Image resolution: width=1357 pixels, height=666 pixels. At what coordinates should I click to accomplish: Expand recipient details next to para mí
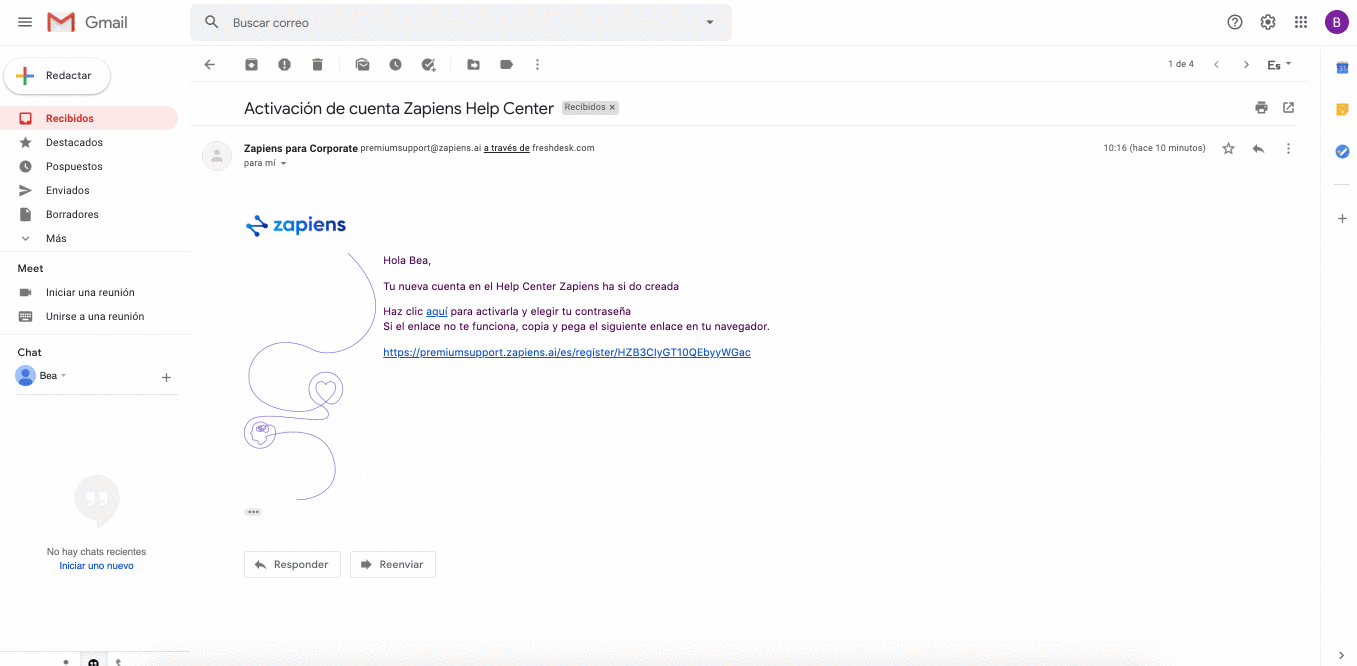click(284, 163)
